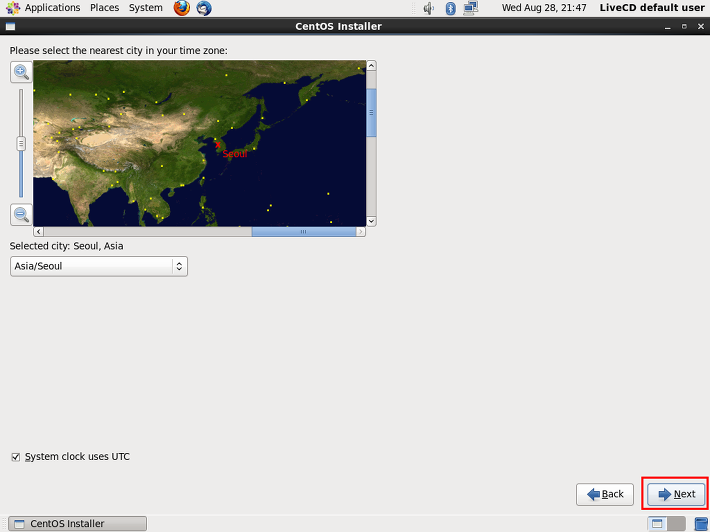The height and width of the screenshot is (532, 710).
Task: Open the Bluetooth panel icon
Action: click(451, 8)
